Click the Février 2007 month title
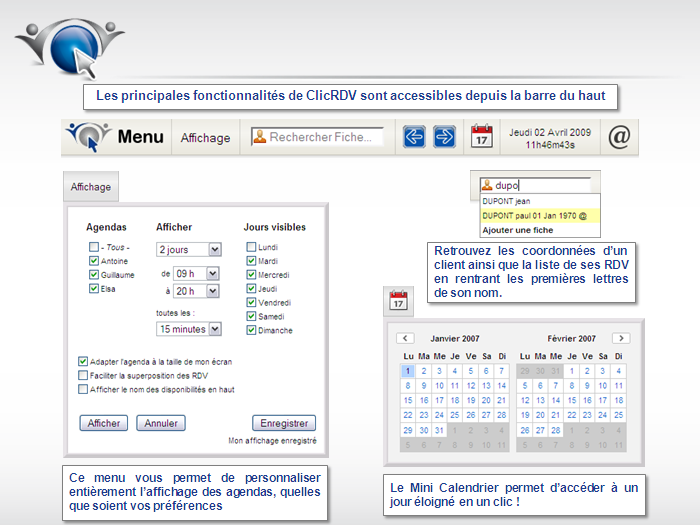700x525 pixels. click(x=571, y=338)
